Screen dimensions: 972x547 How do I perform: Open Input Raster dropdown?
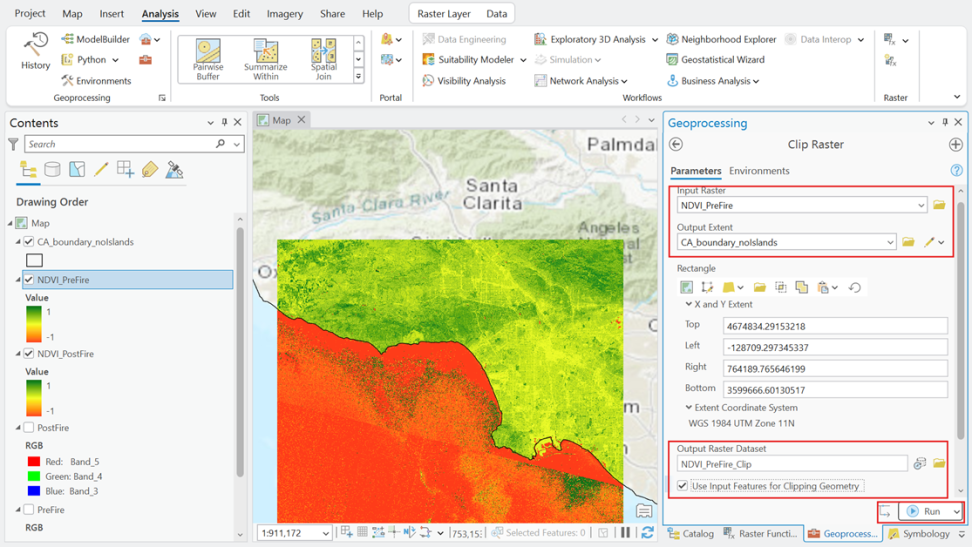pyautogui.click(x=921, y=205)
